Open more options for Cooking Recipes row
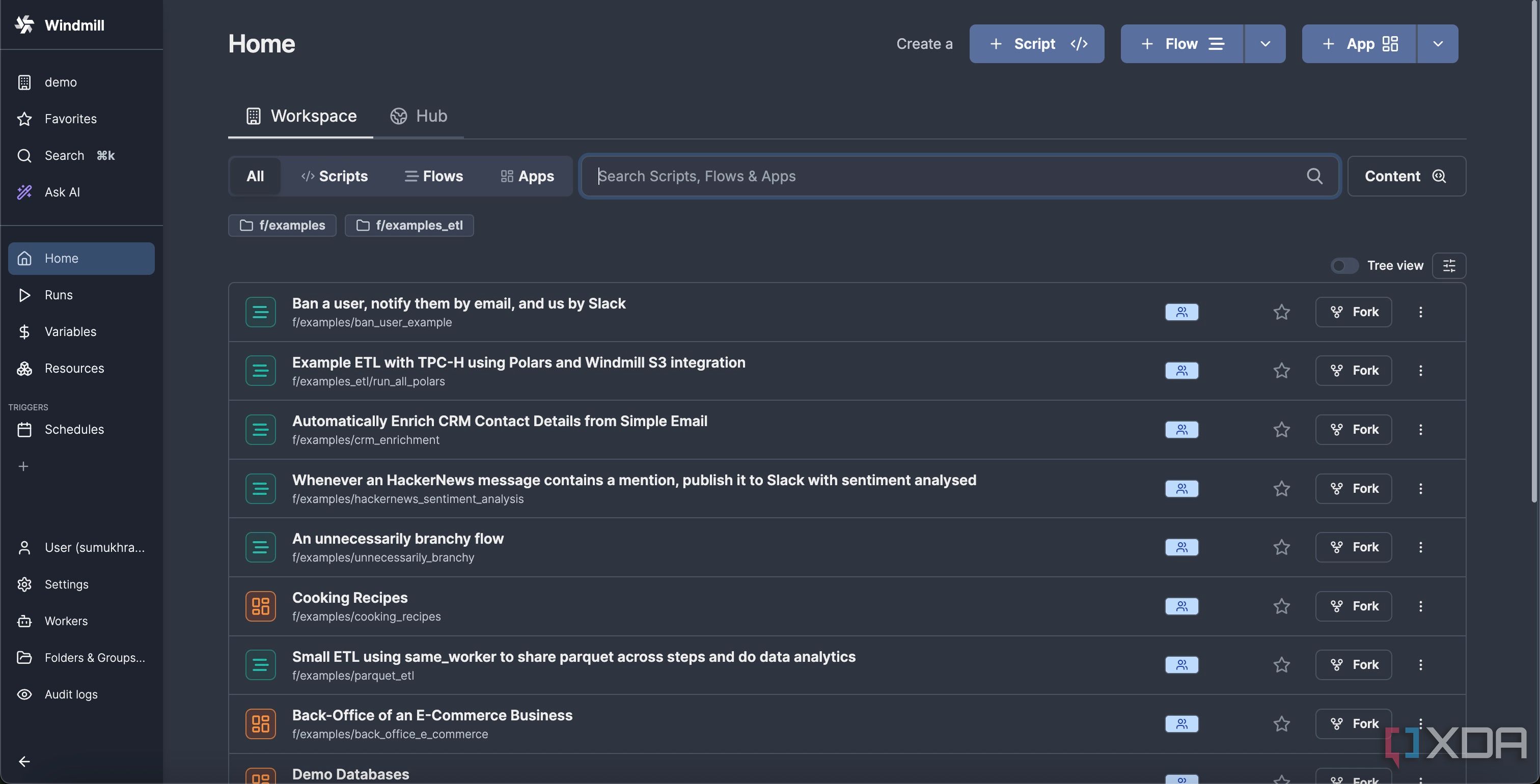The width and height of the screenshot is (1540, 784). pos(1420,606)
